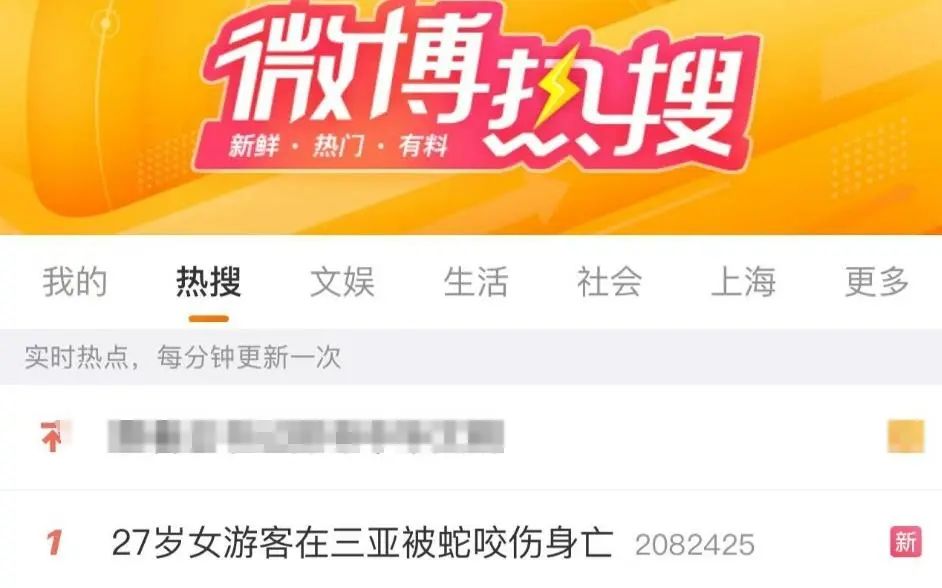Open the 上海 local tab

pyautogui.click(x=743, y=282)
